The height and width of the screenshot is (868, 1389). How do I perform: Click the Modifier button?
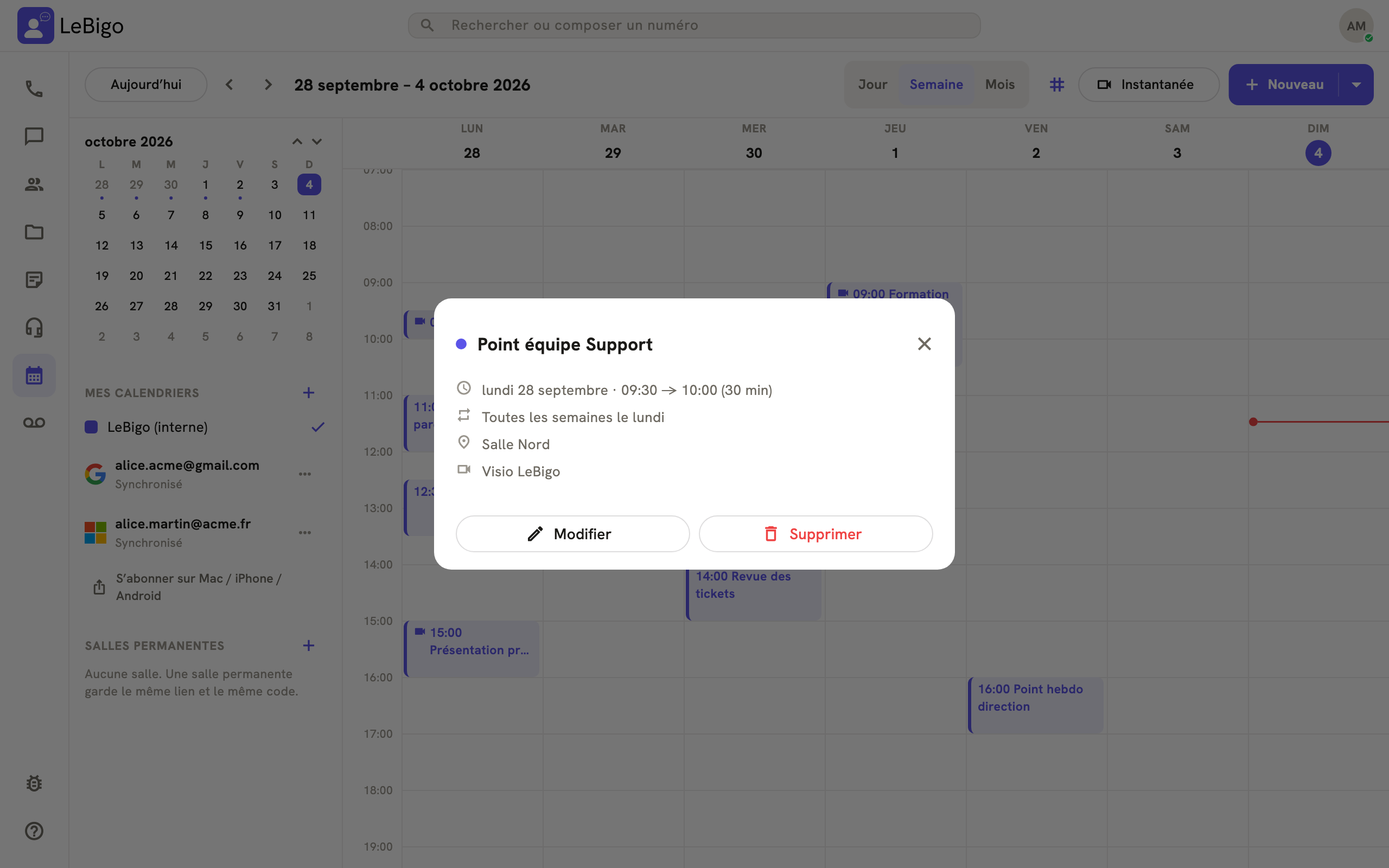(572, 534)
